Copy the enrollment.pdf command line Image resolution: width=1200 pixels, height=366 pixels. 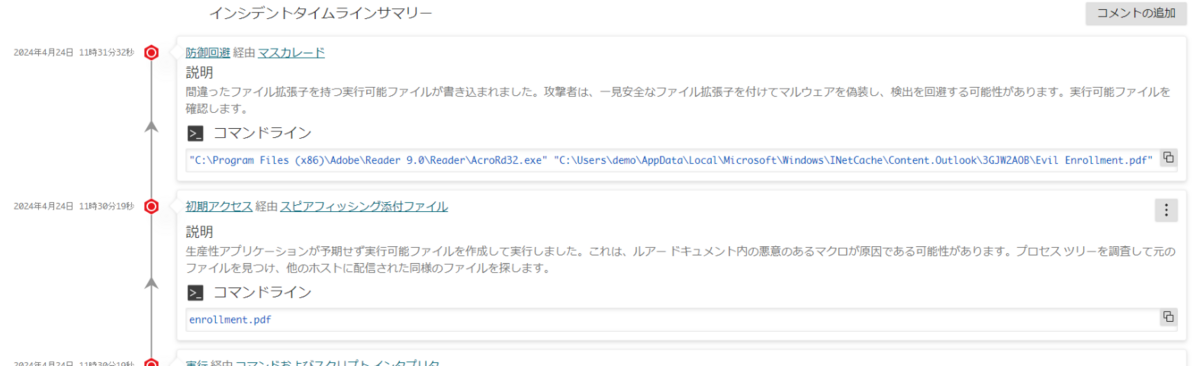(x=1167, y=317)
